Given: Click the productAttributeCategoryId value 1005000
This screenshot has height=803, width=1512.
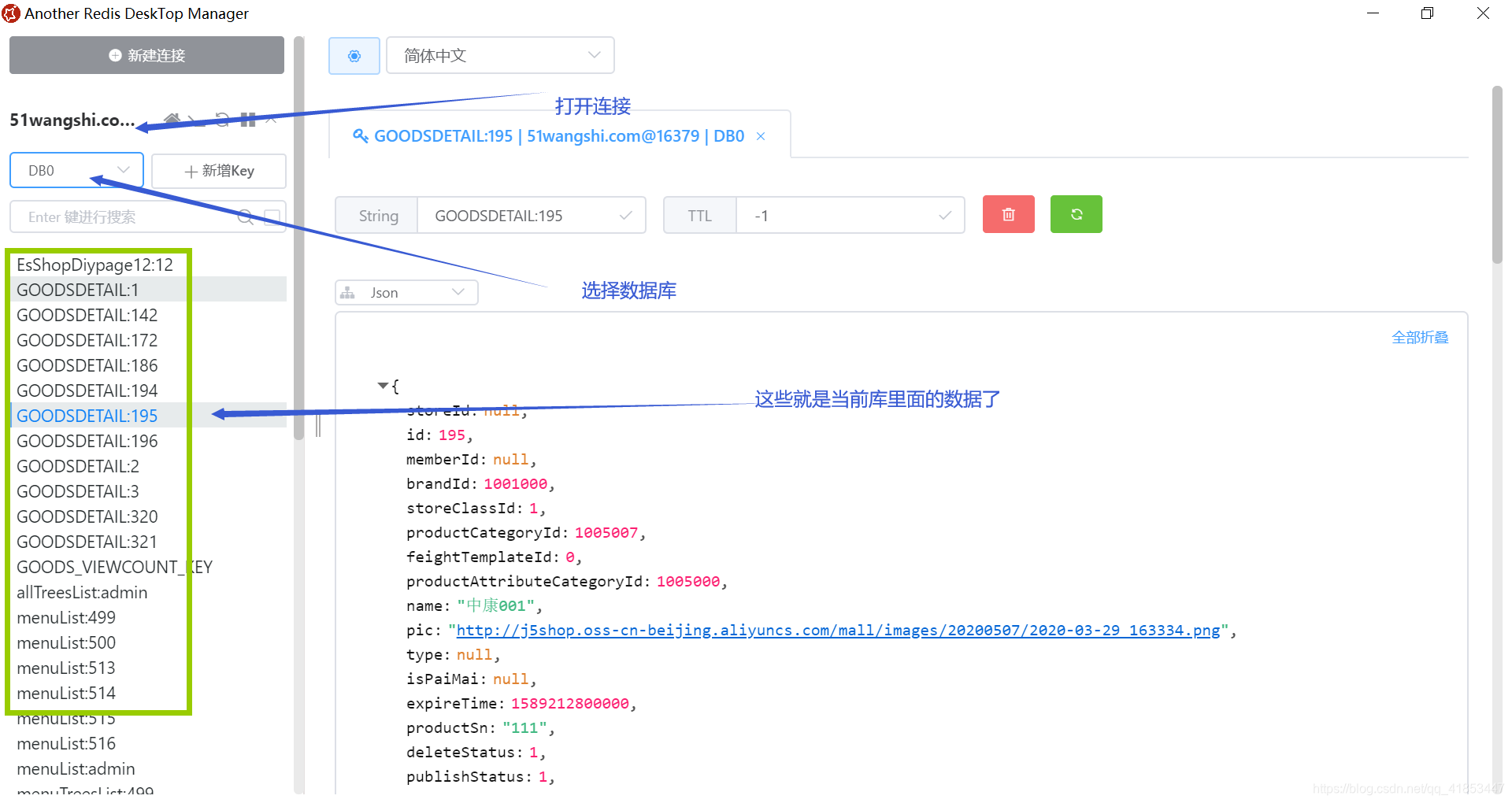Looking at the screenshot, I should (x=688, y=582).
